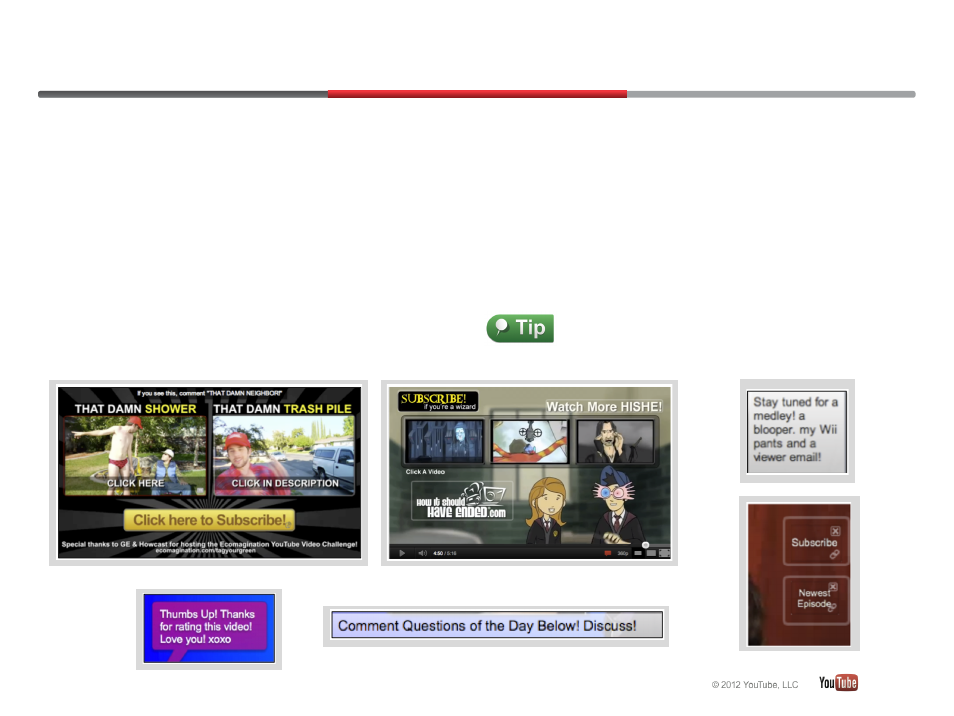The height and width of the screenshot is (716, 954).
Task: Click the light gray progress bar segment
Action: (771, 94)
